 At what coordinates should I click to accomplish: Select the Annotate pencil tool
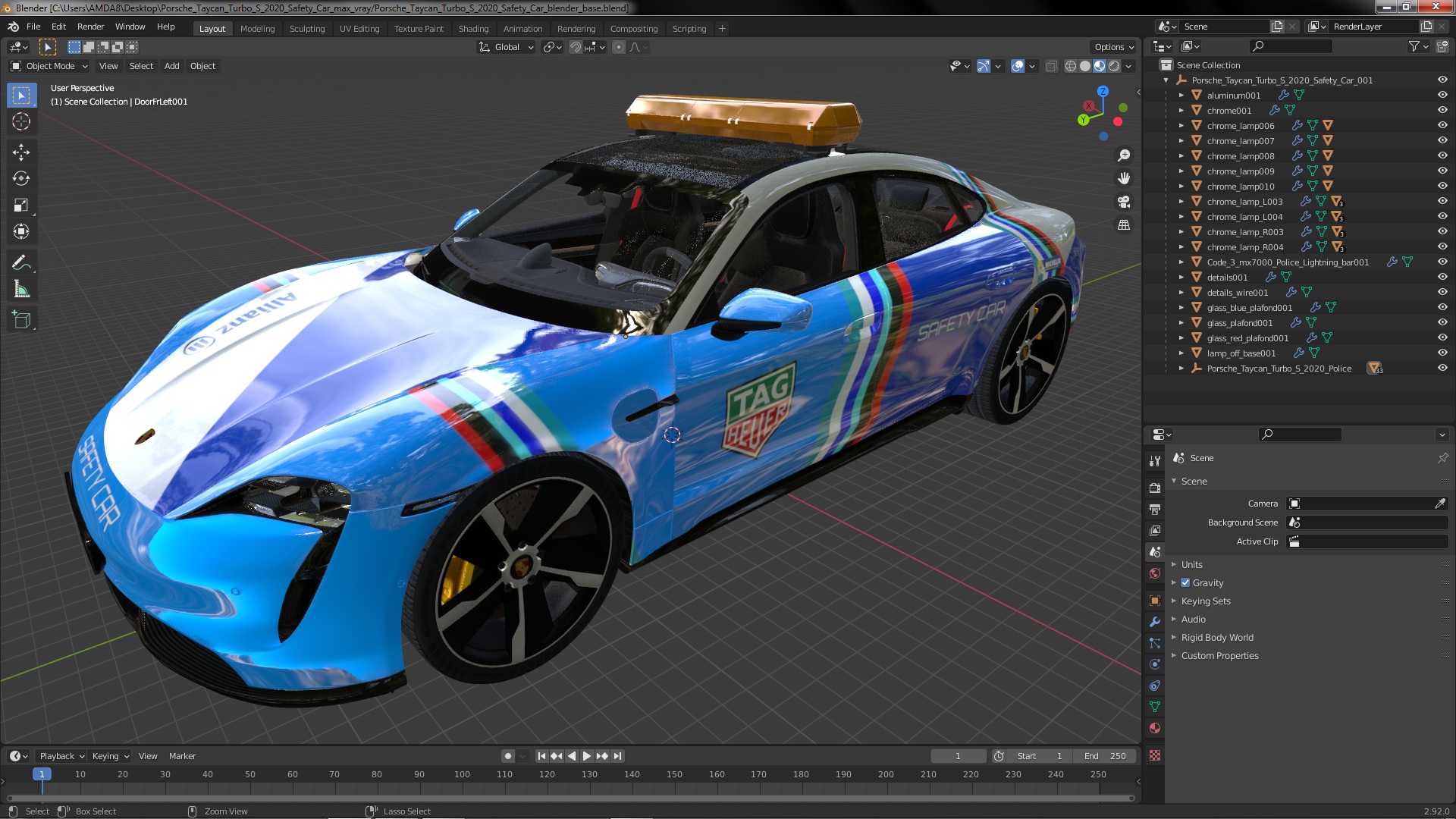coord(21,263)
